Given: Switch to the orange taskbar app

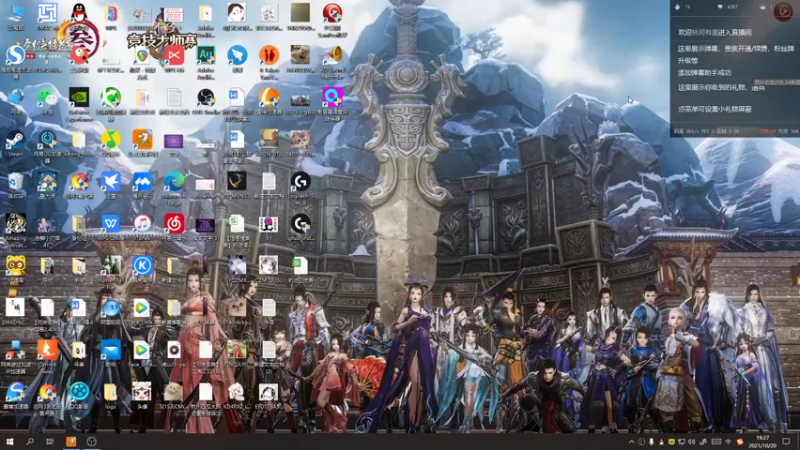Looking at the screenshot, I should [x=71, y=441].
